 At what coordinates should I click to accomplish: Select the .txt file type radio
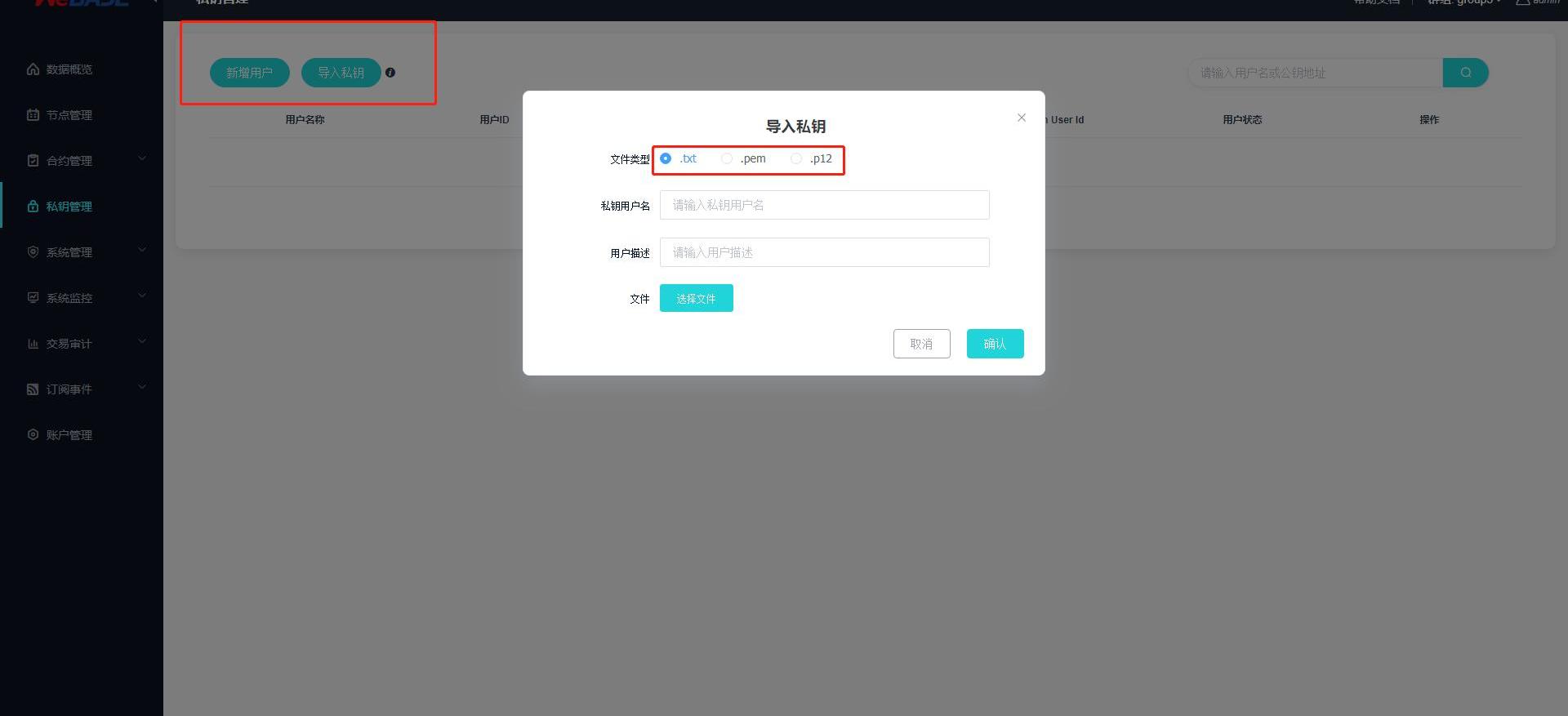(666, 158)
